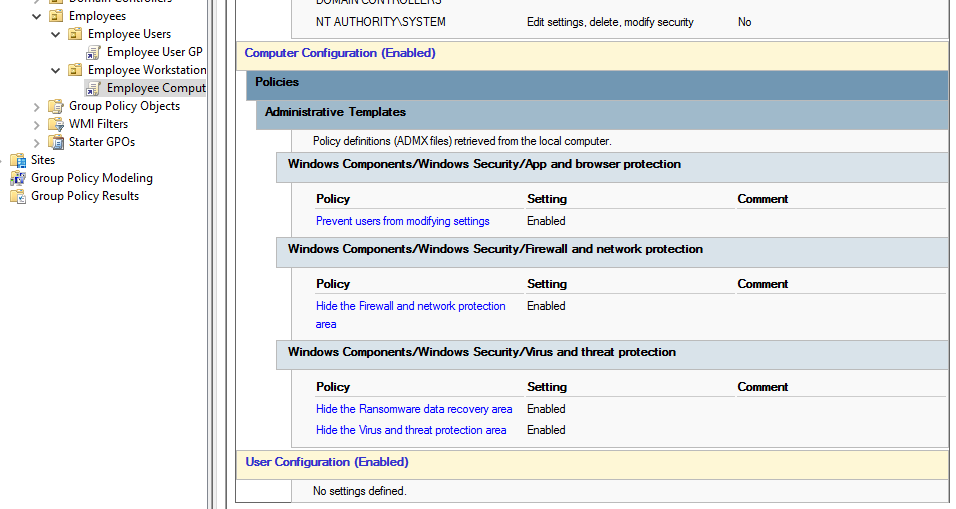
Task: Click the Employee Users OU icon
Action: [x=75, y=34]
